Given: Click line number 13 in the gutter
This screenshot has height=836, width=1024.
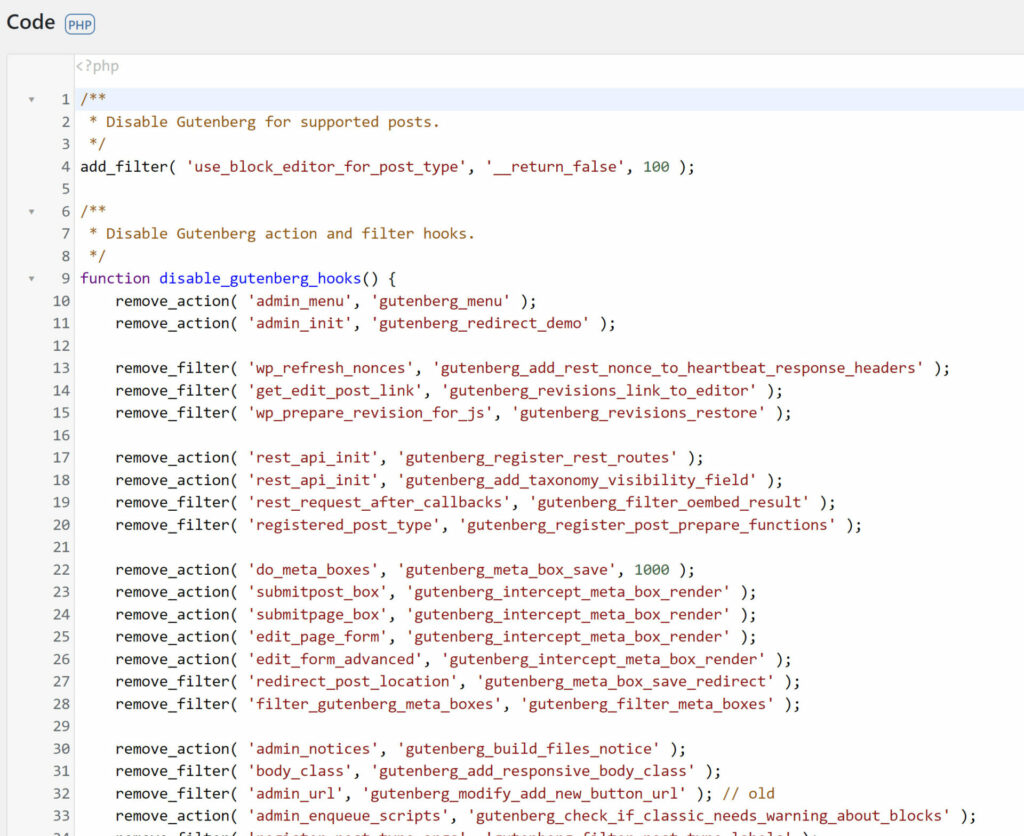Looking at the screenshot, I should [61, 368].
